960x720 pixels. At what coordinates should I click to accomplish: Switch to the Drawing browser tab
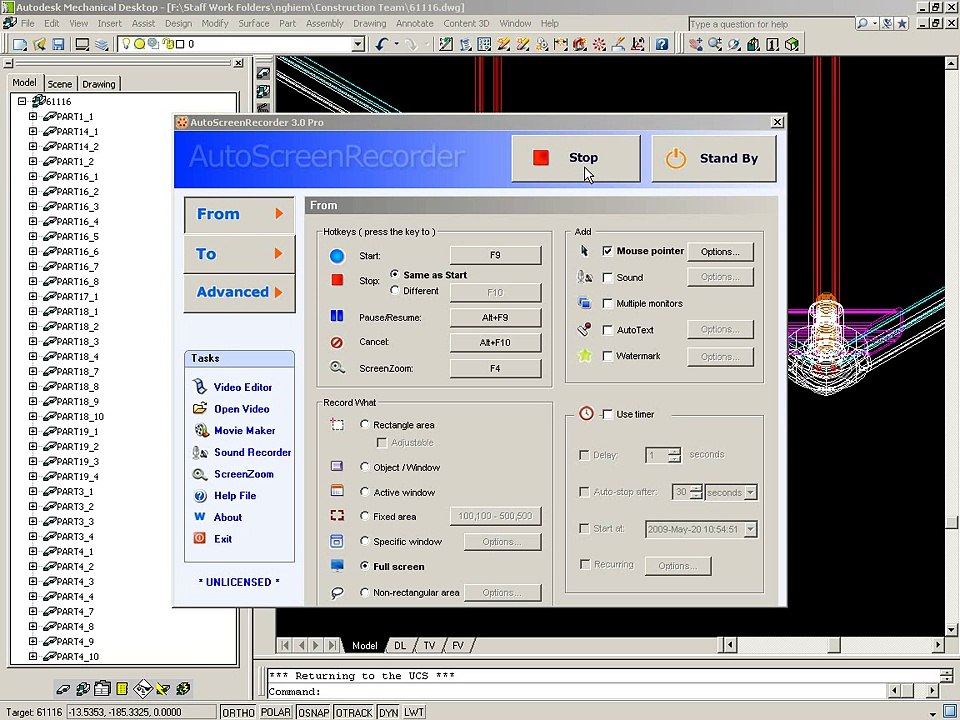(99, 84)
